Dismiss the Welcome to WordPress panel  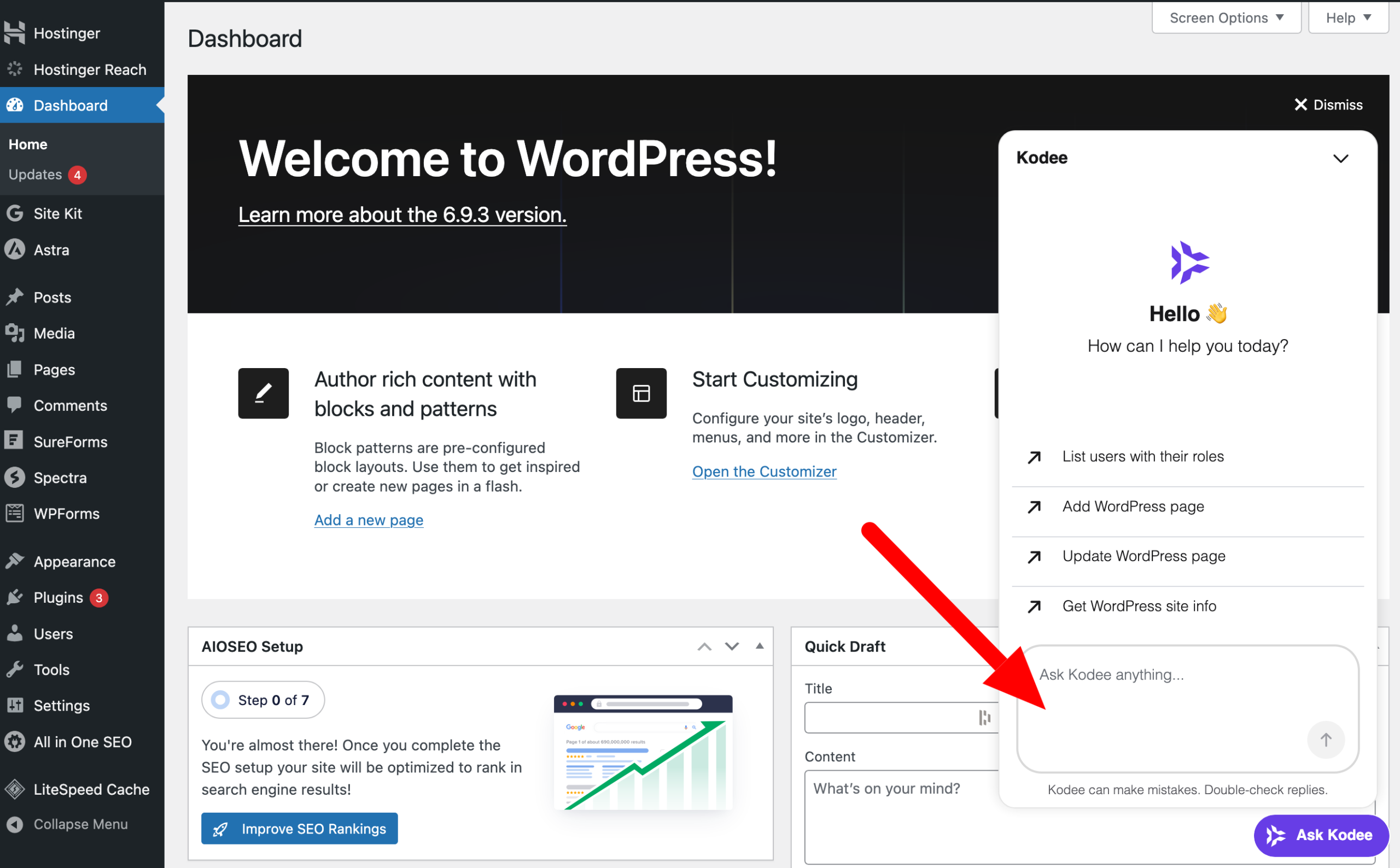pos(1328,104)
